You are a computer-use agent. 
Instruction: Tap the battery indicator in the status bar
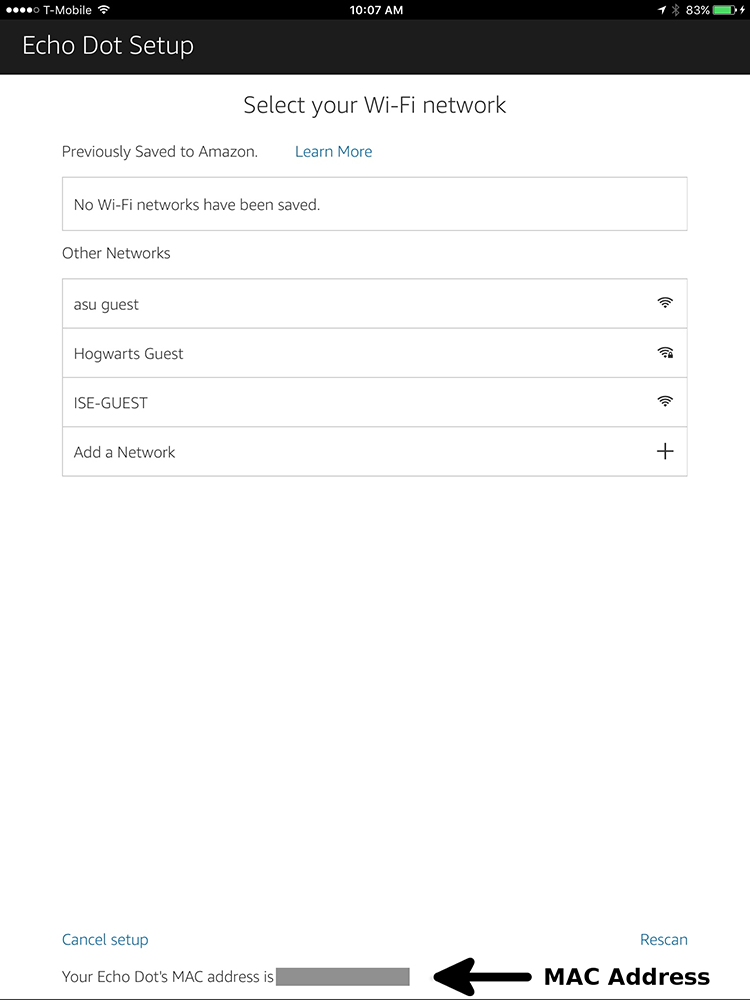(724, 10)
